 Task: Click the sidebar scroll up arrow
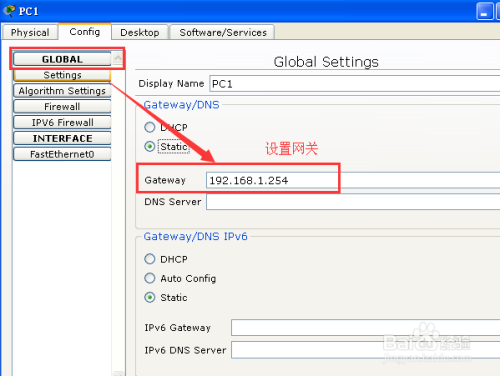coord(118,59)
